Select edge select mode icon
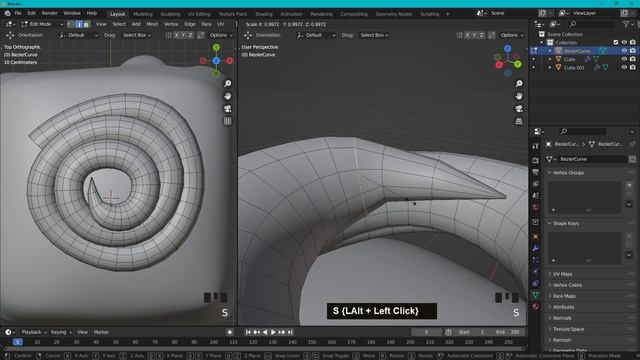Viewport: 640px width, 360px height. 79,24
